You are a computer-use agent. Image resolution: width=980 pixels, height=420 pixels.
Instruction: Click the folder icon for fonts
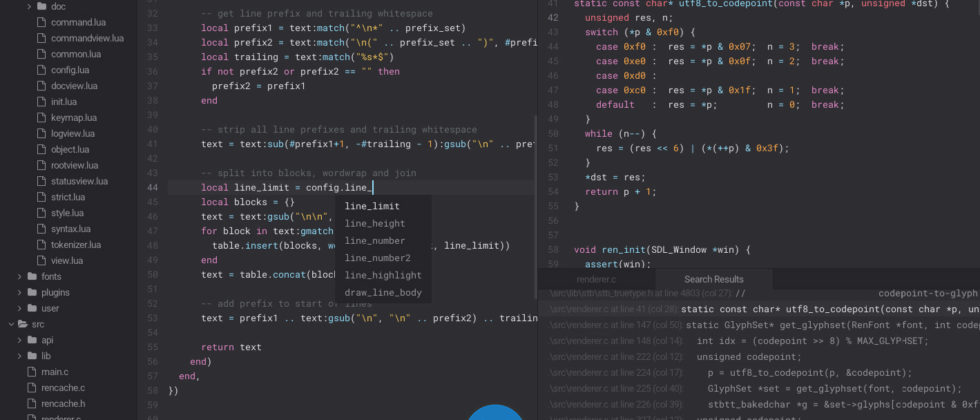click(32, 276)
